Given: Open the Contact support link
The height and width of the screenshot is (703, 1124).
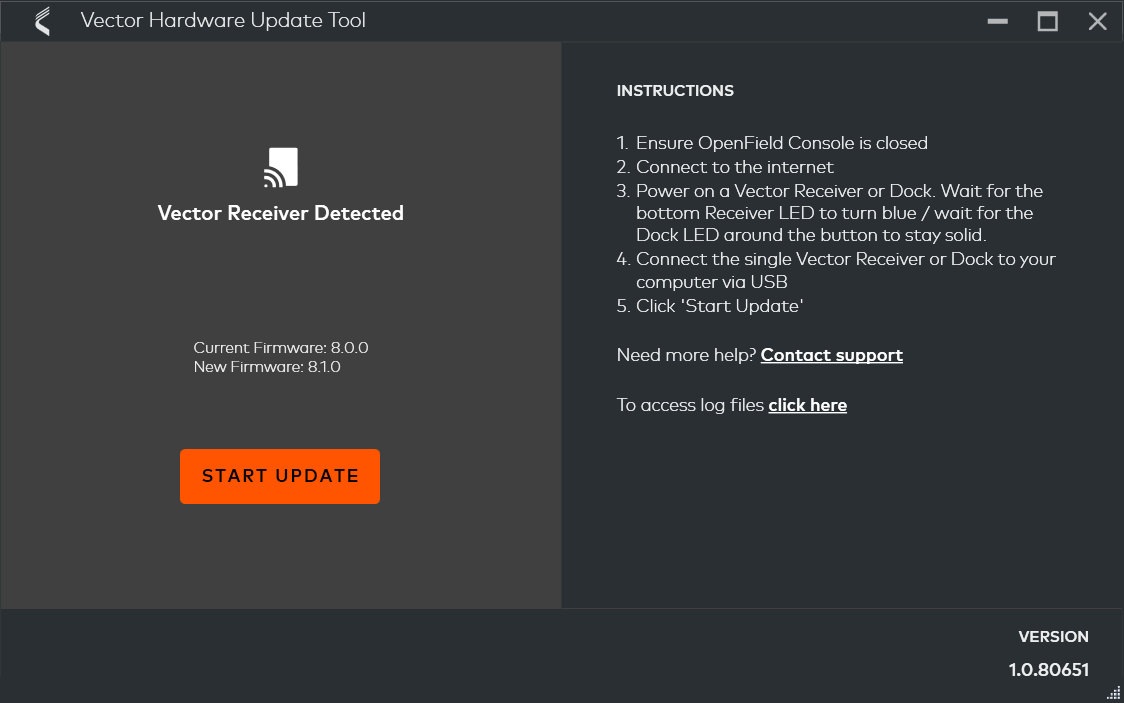Looking at the screenshot, I should pyautogui.click(x=831, y=355).
